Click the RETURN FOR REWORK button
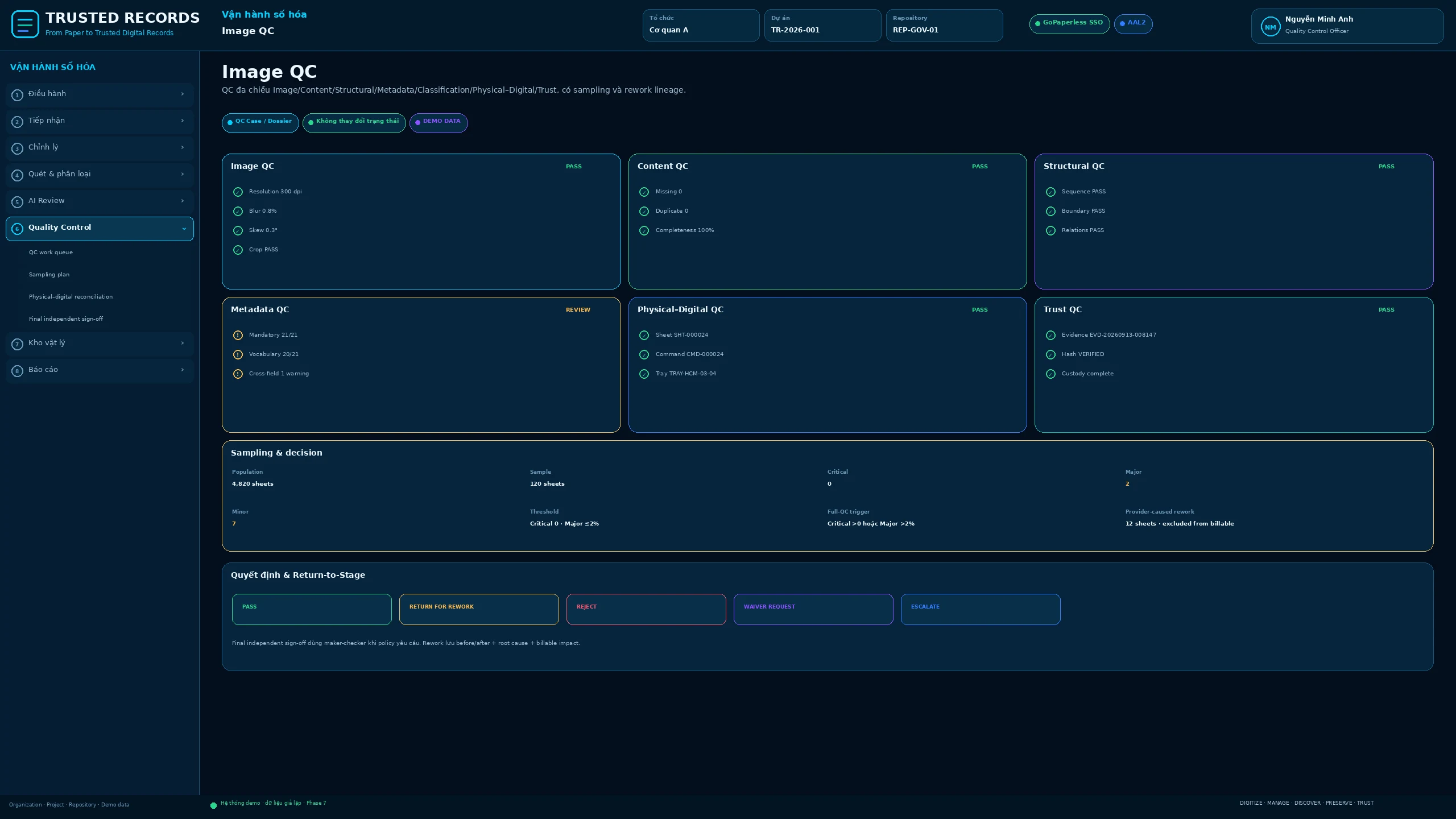This screenshot has height=819, width=1456. coord(479,609)
